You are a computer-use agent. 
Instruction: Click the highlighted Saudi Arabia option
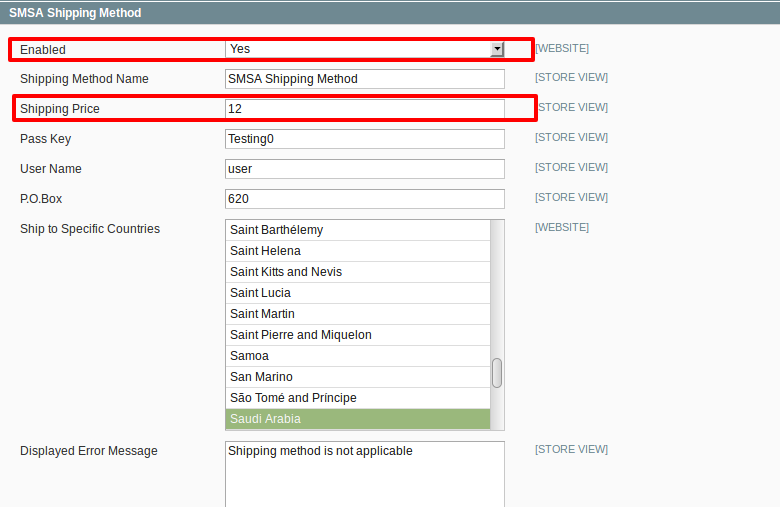coord(358,419)
